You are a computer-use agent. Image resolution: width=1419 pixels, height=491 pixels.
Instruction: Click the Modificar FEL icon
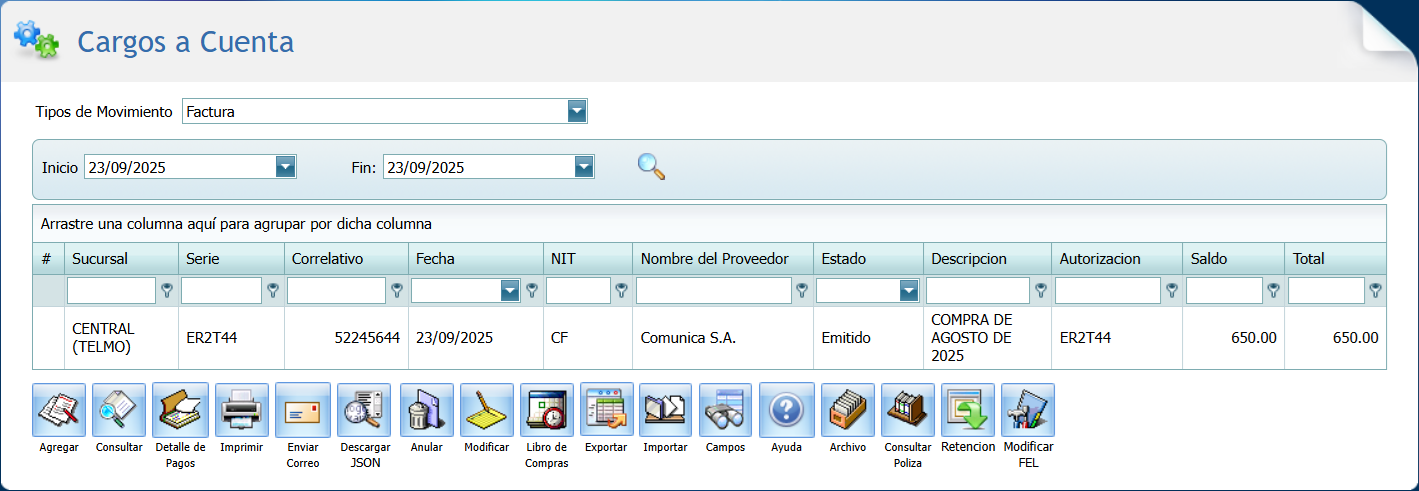[1027, 410]
